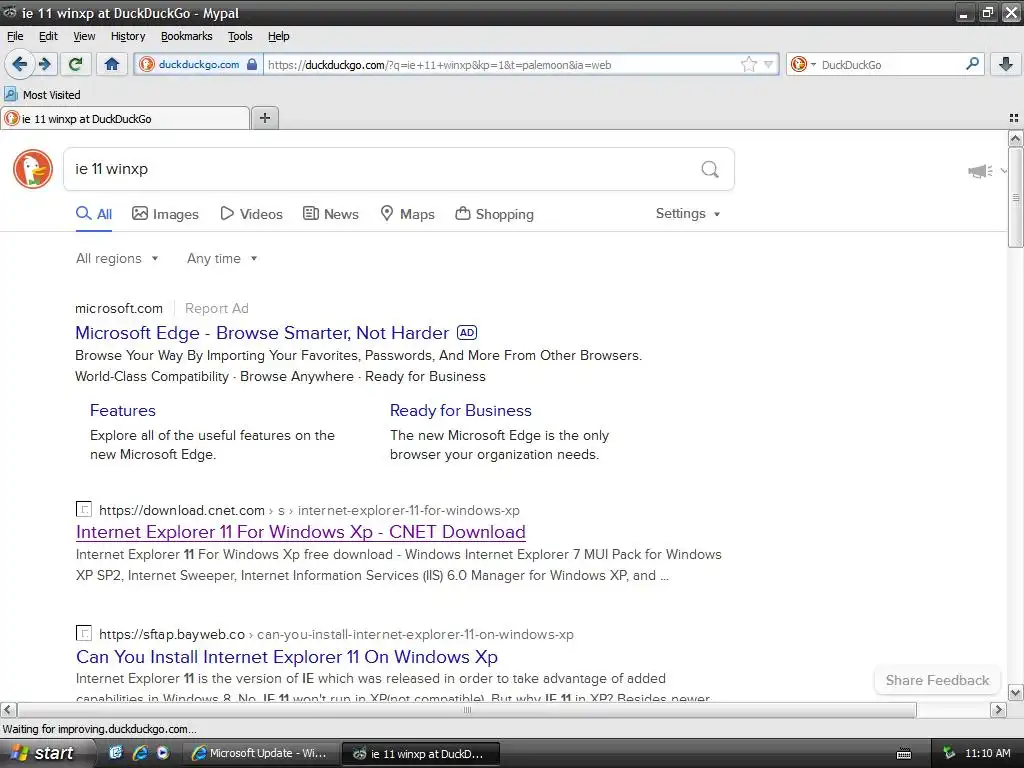This screenshot has height=768, width=1024.
Task: Click the DuckDuckGo duck logo
Action: pos(33,169)
